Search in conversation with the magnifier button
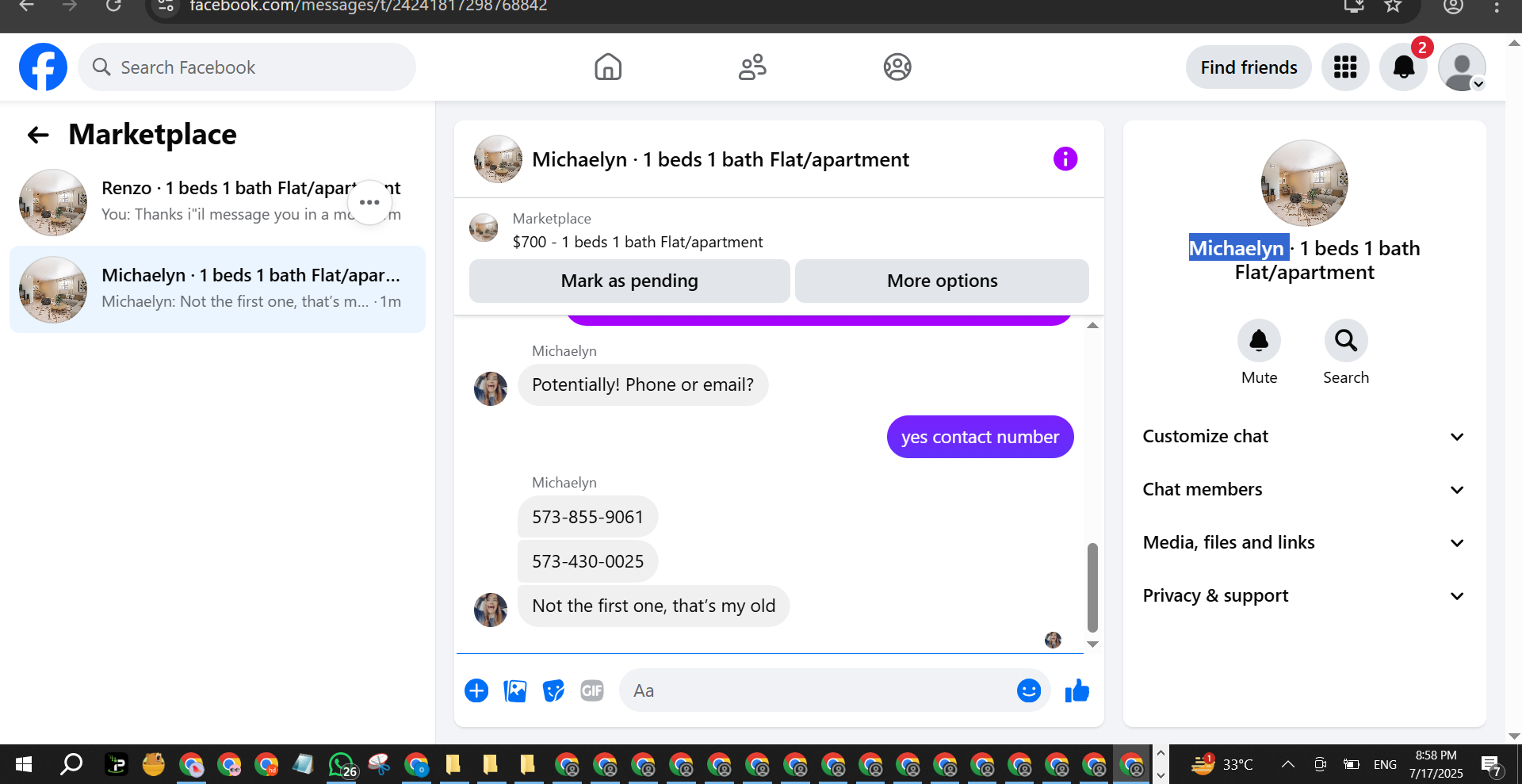 pos(1346,341)
